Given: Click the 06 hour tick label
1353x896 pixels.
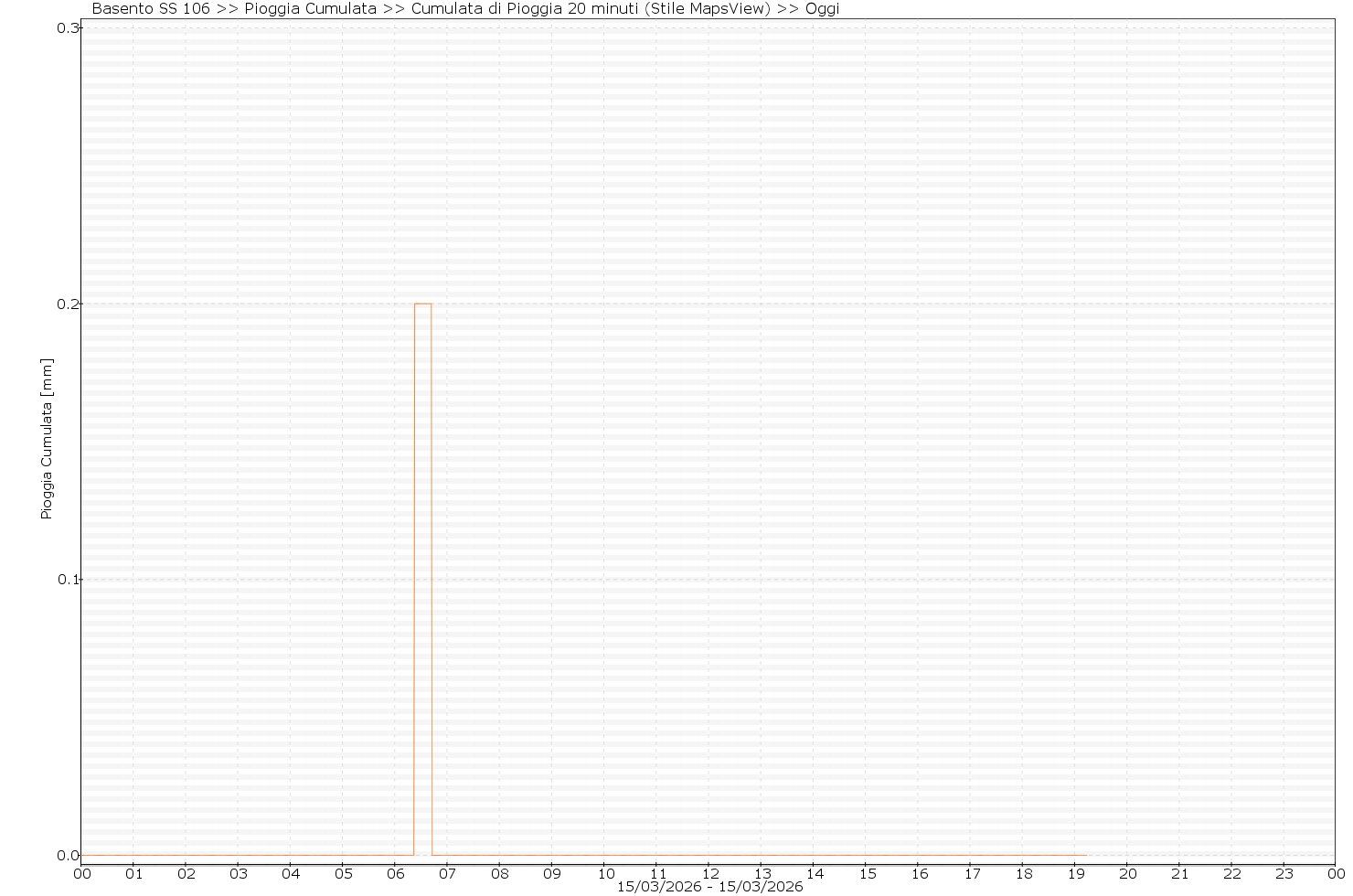Looking at the screenshot, I should 395,873.
